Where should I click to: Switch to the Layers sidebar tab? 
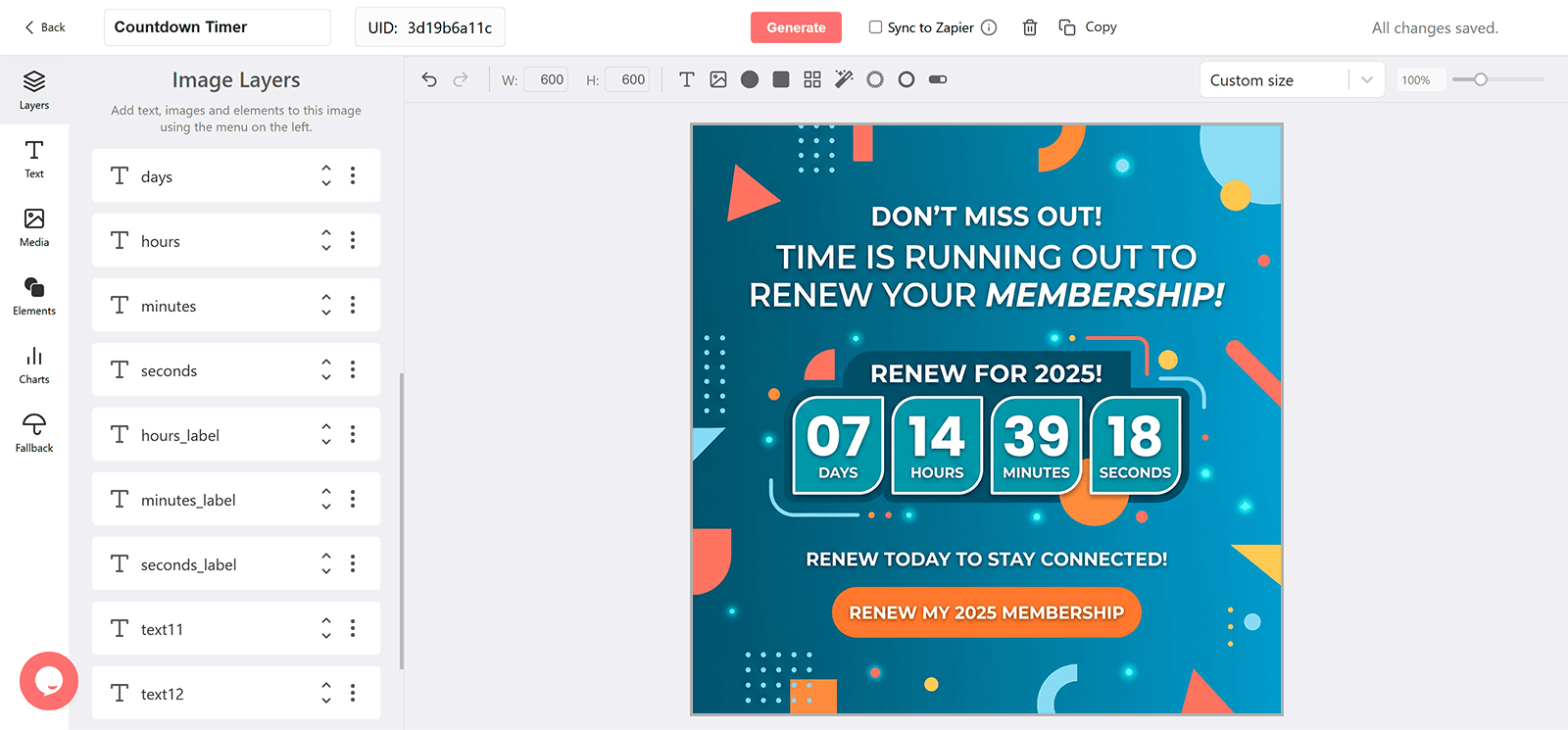34,90
